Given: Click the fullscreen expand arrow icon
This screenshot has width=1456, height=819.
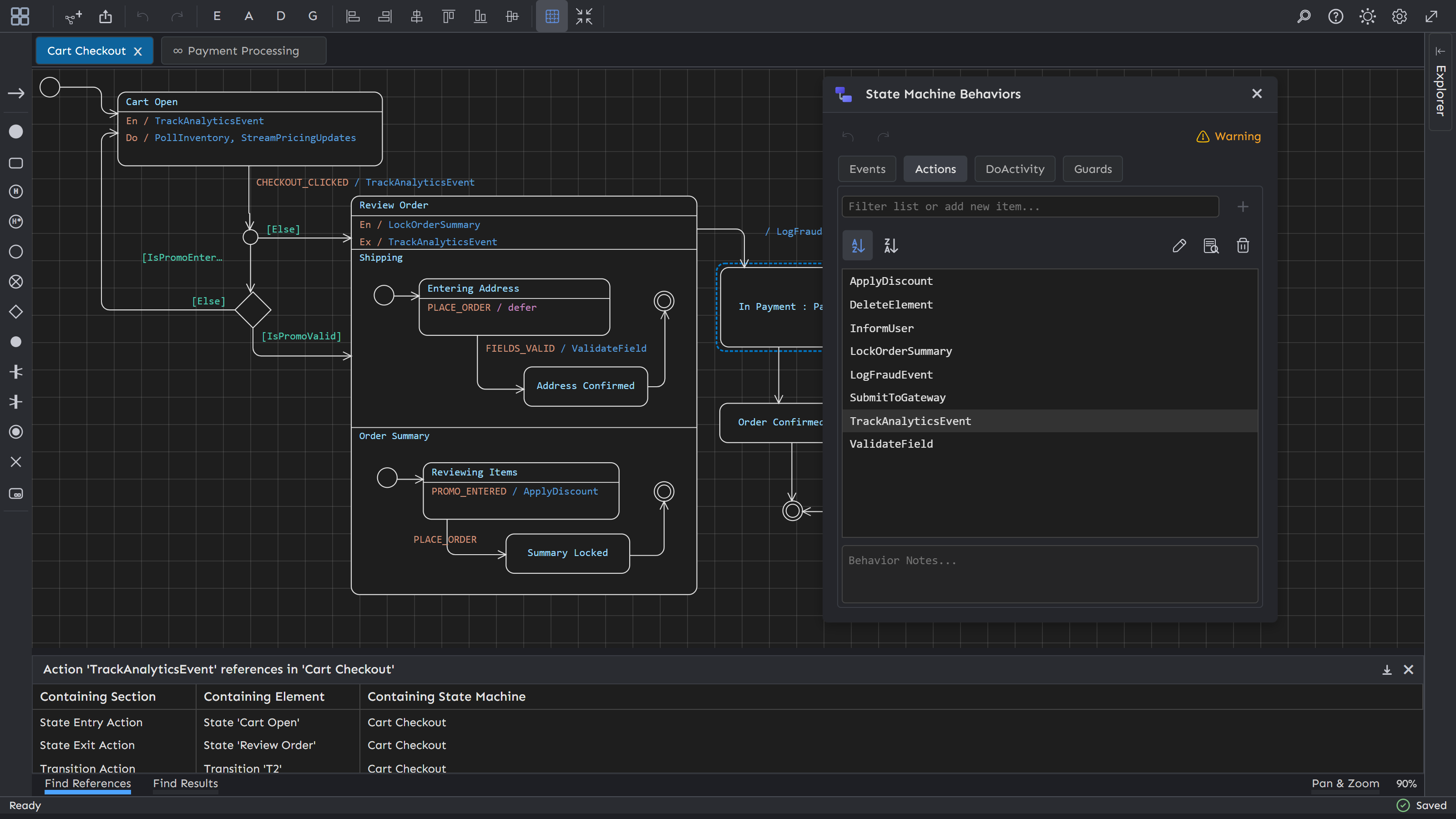Looking at the screenshot, I should point(1431,16).
